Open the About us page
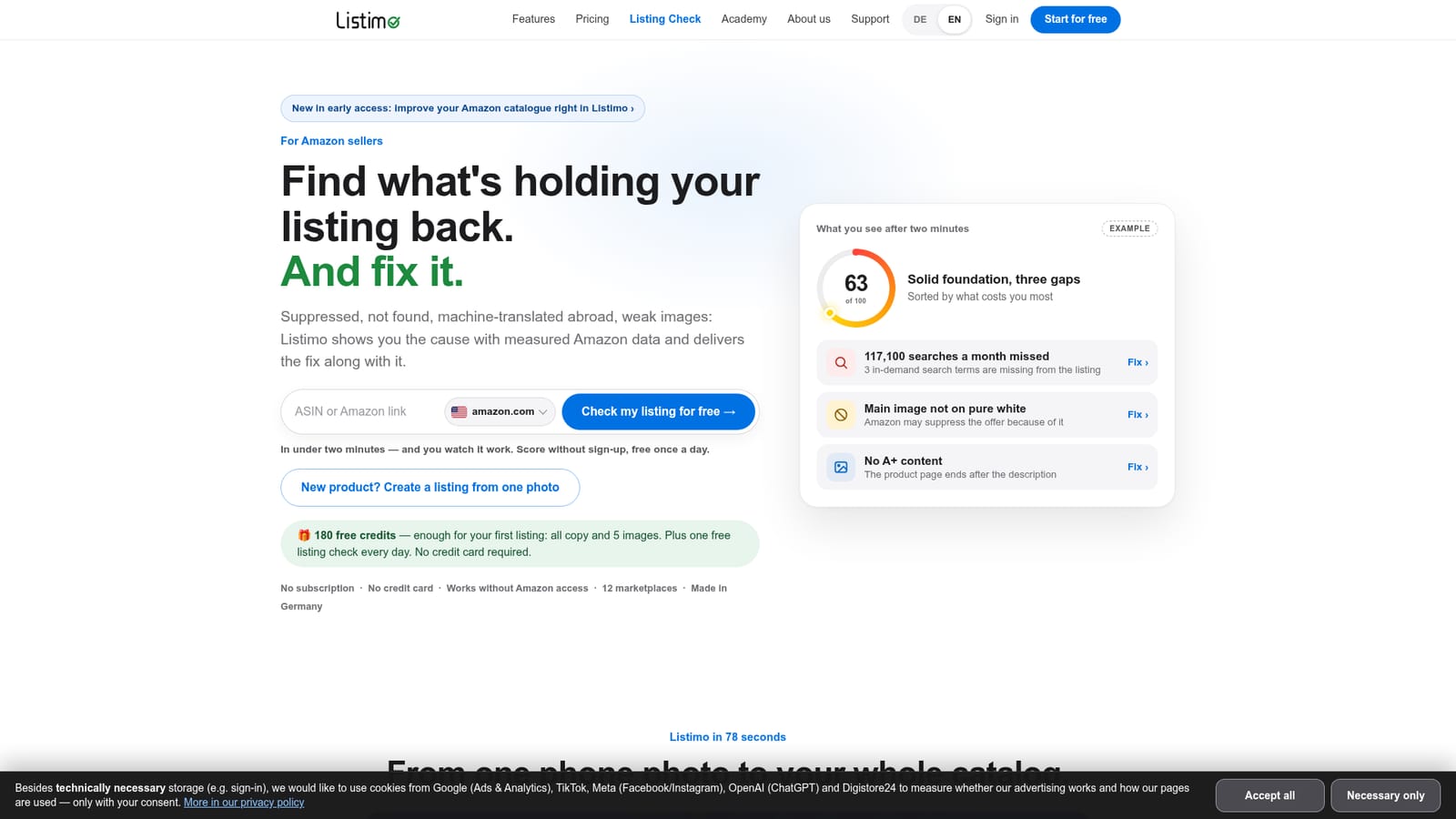1456x819 pixels. click(809, 19)
